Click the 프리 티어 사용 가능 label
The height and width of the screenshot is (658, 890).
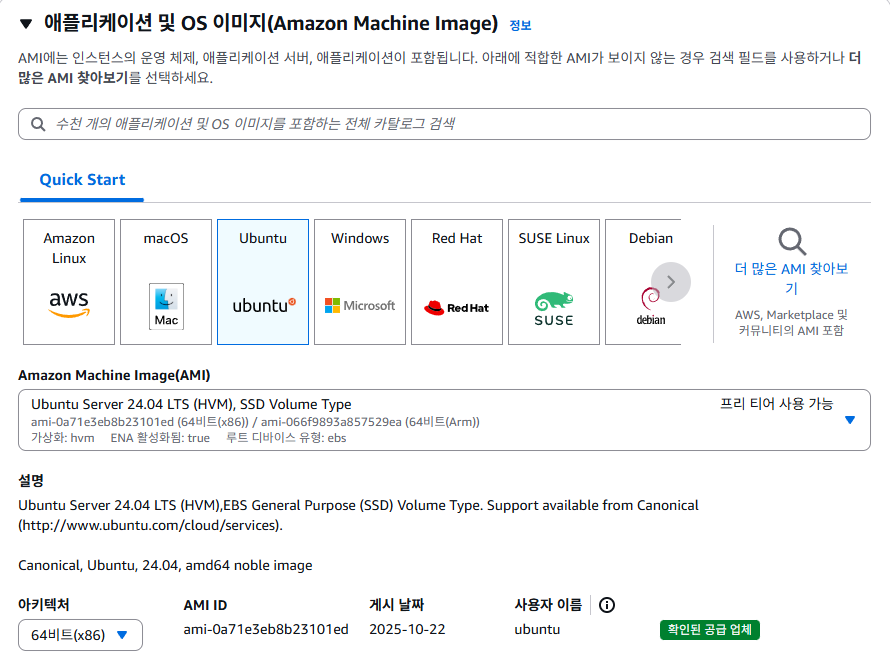coord(776,404)
